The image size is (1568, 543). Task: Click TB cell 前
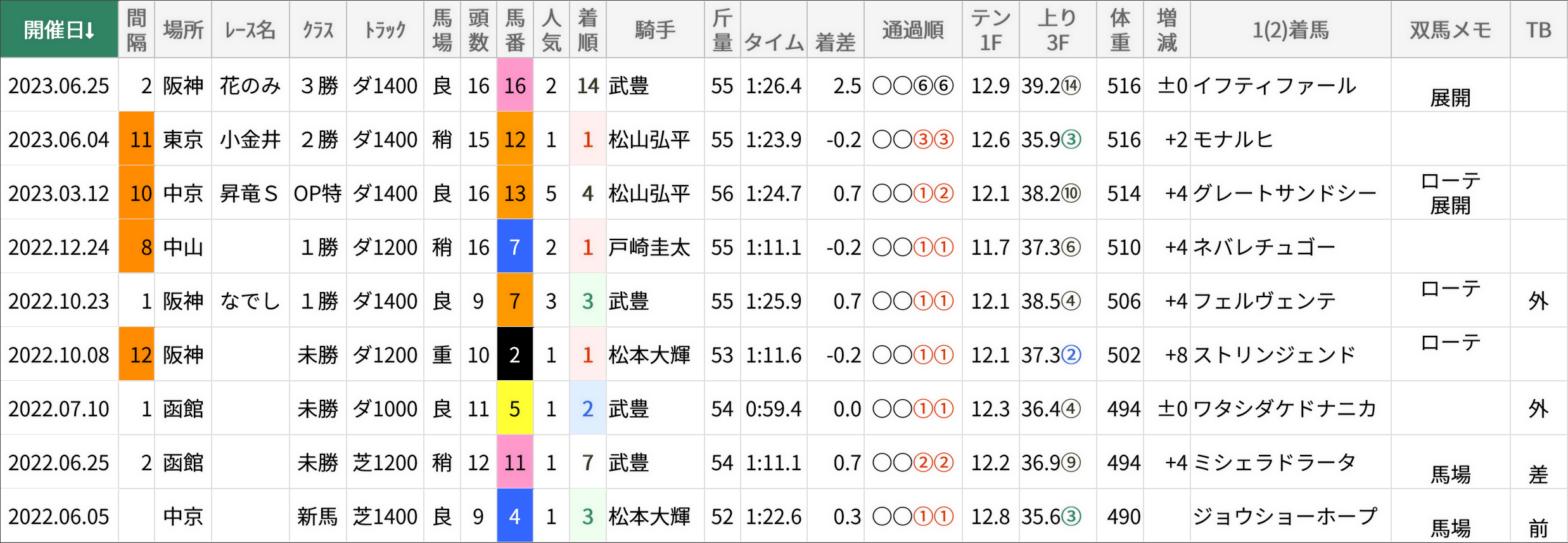[x=1538, y=528]
